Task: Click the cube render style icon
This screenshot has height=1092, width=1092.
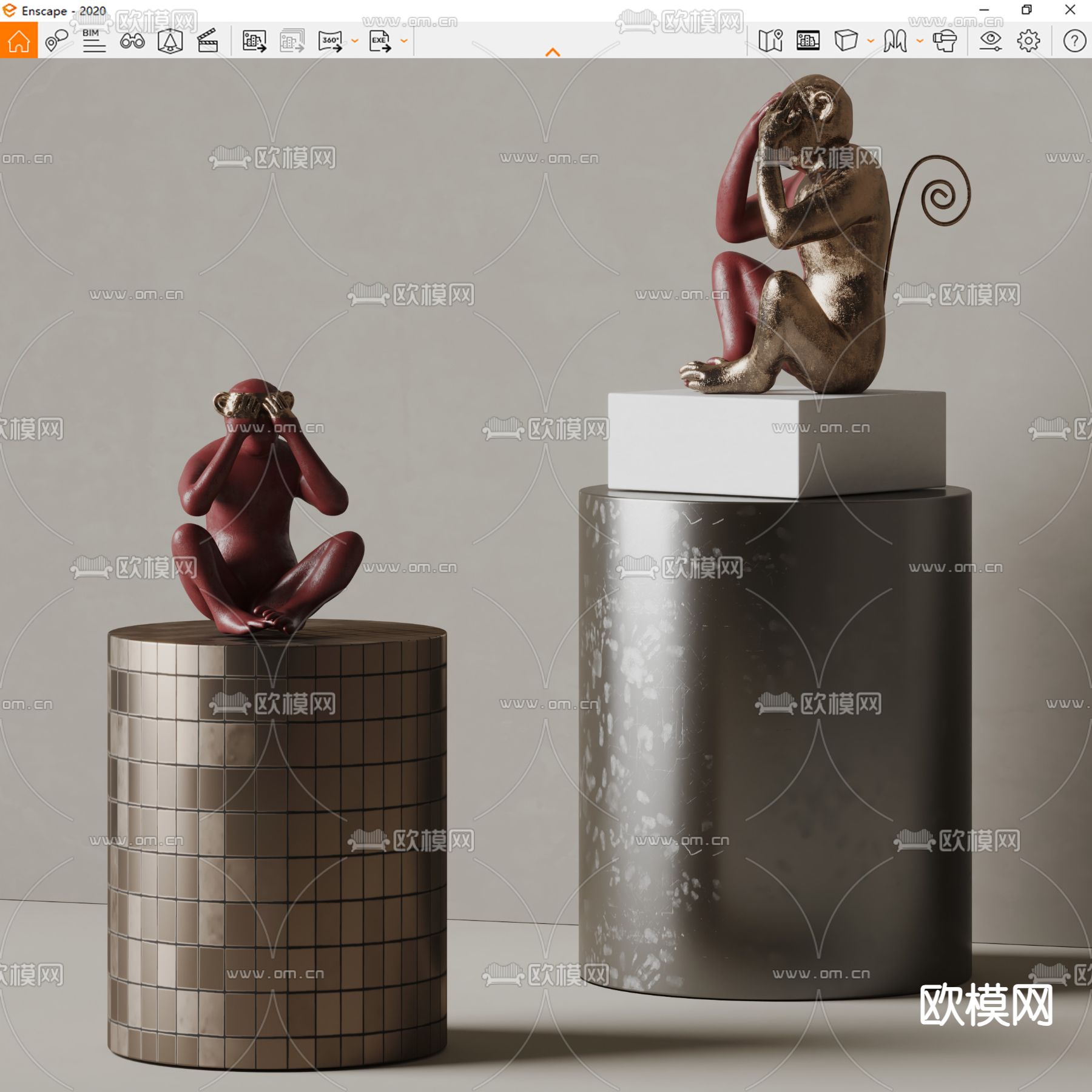Action: pos(846,41)
